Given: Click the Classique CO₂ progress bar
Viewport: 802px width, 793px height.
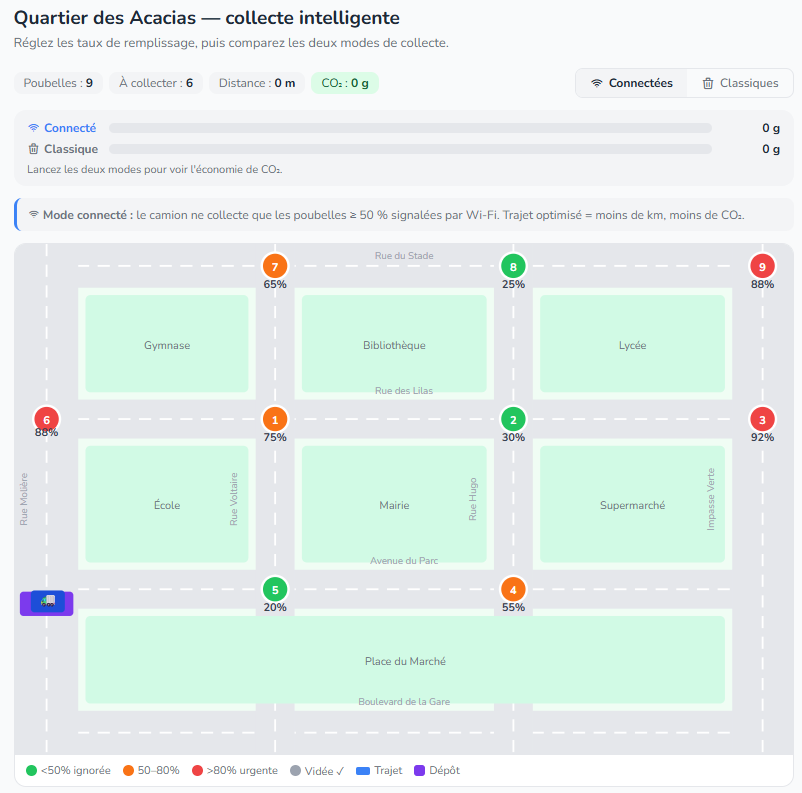Looking at the screenshot, I should pyautogui.click(x=410, y=149).
